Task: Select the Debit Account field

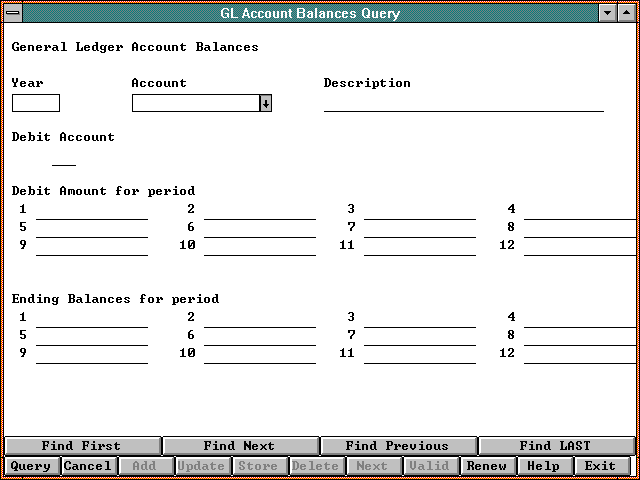Action: coord(64,156)
